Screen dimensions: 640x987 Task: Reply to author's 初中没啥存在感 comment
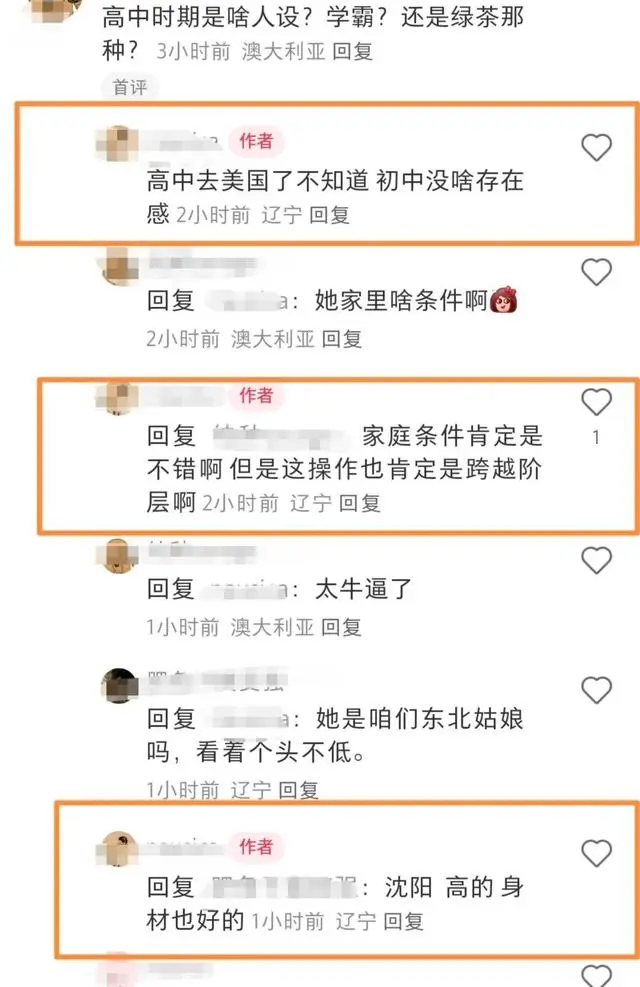pos(329,215)
